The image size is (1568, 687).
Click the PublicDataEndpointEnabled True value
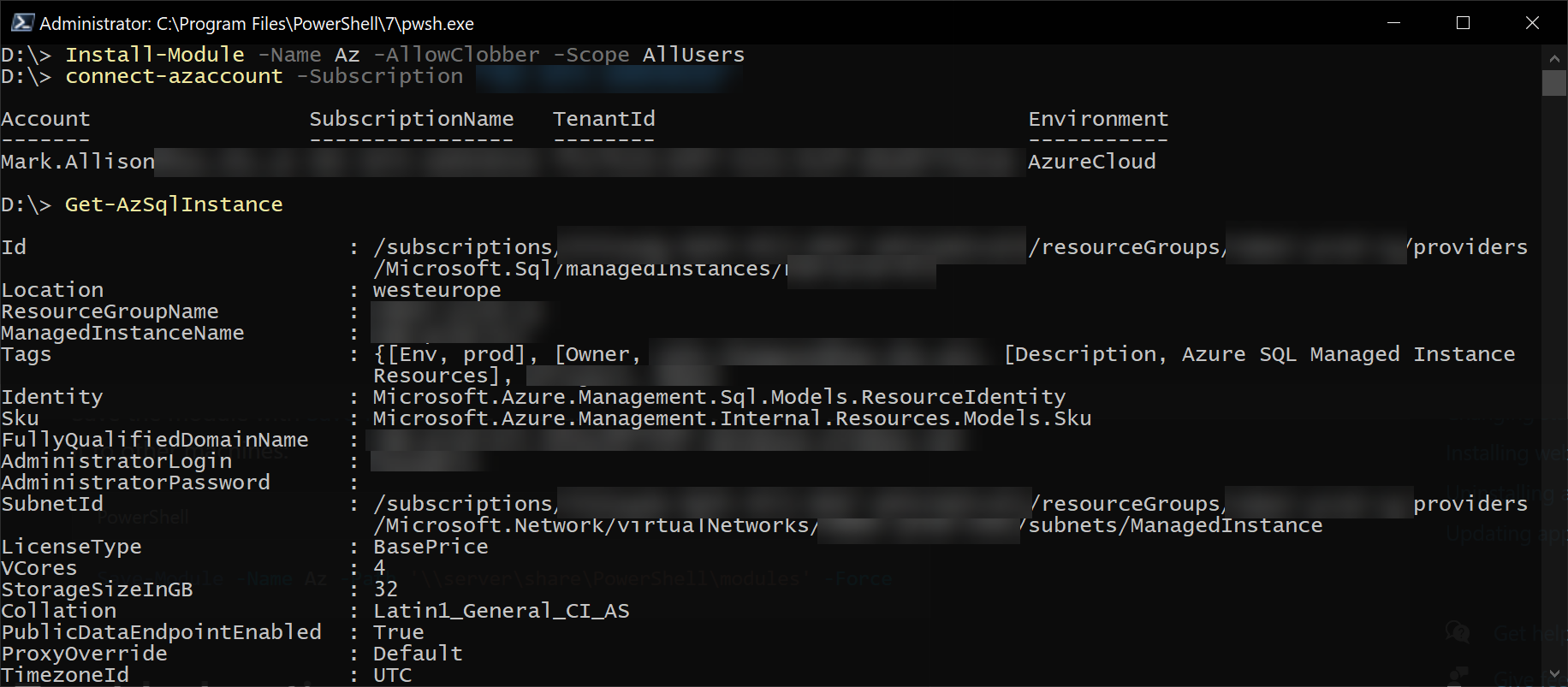[x=399, y=632]
